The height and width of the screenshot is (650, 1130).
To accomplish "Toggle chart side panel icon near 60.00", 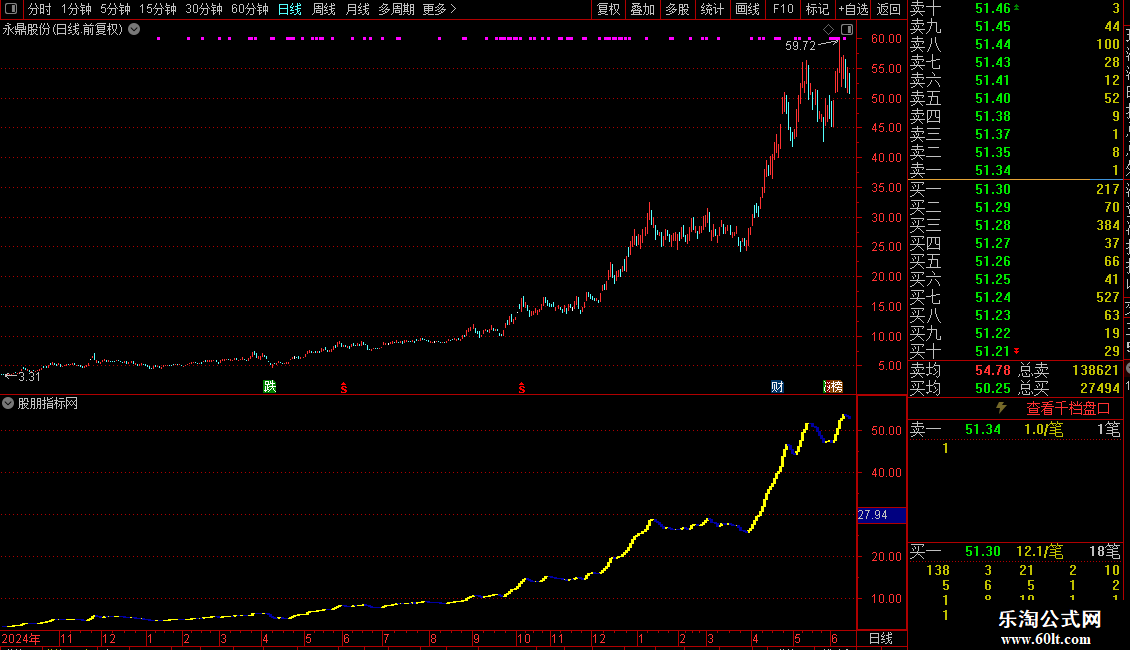I will coord(847,30).
